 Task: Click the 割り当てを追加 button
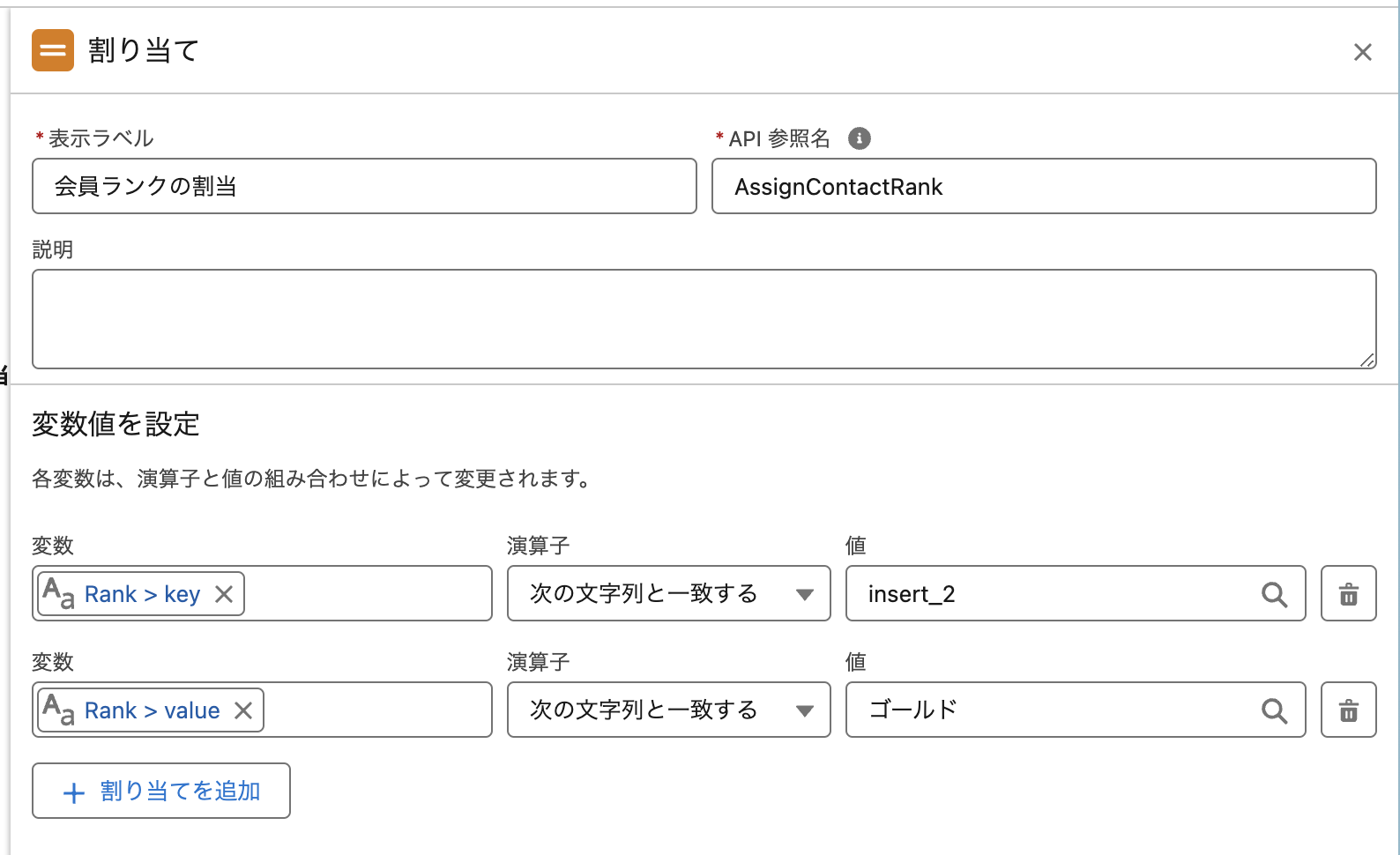click(161, 792)
